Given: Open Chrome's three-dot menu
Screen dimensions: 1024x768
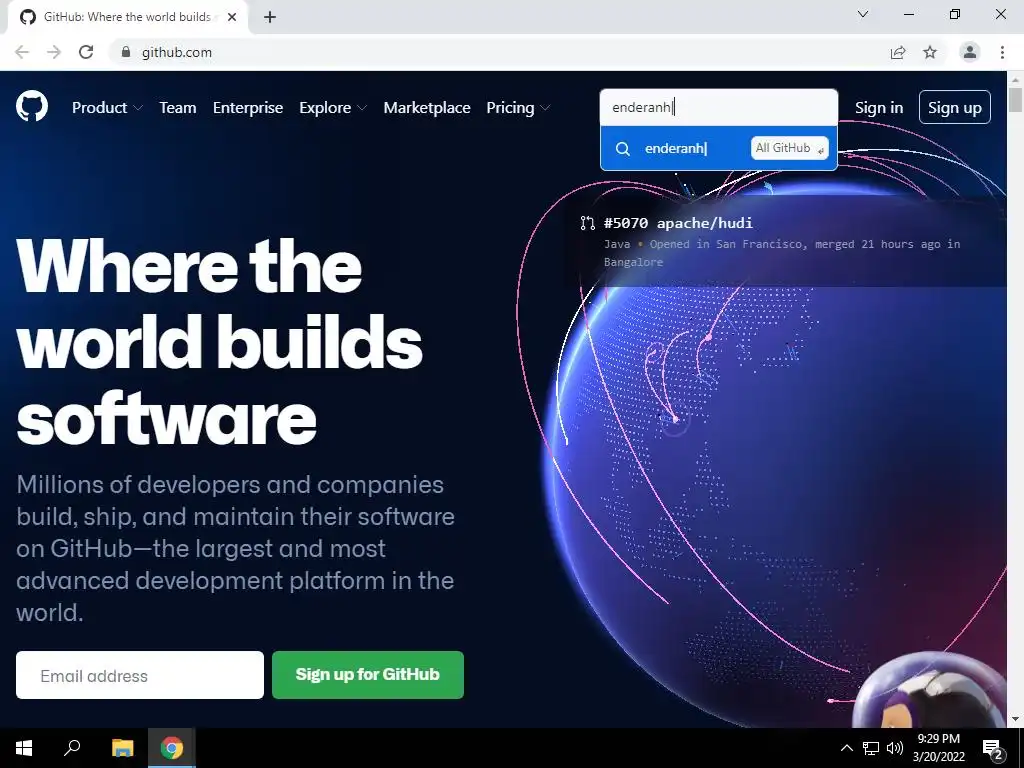Looking at the screenshot, I should 1002,52.
